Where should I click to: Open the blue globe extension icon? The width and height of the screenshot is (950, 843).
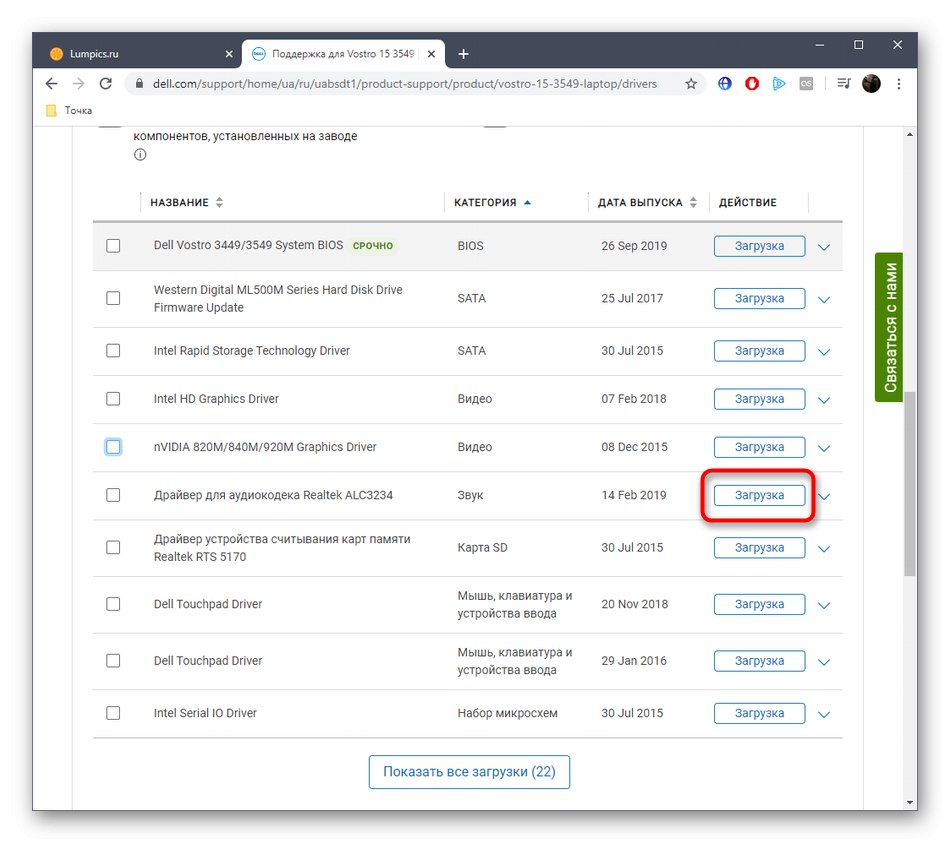[725, 84]
